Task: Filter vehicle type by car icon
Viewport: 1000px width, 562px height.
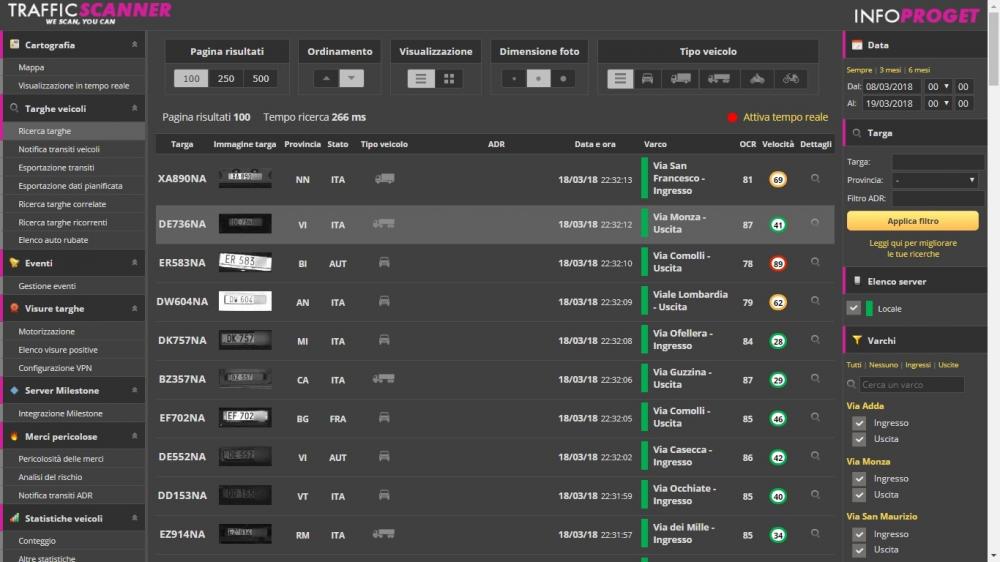Action: (647, 79)
